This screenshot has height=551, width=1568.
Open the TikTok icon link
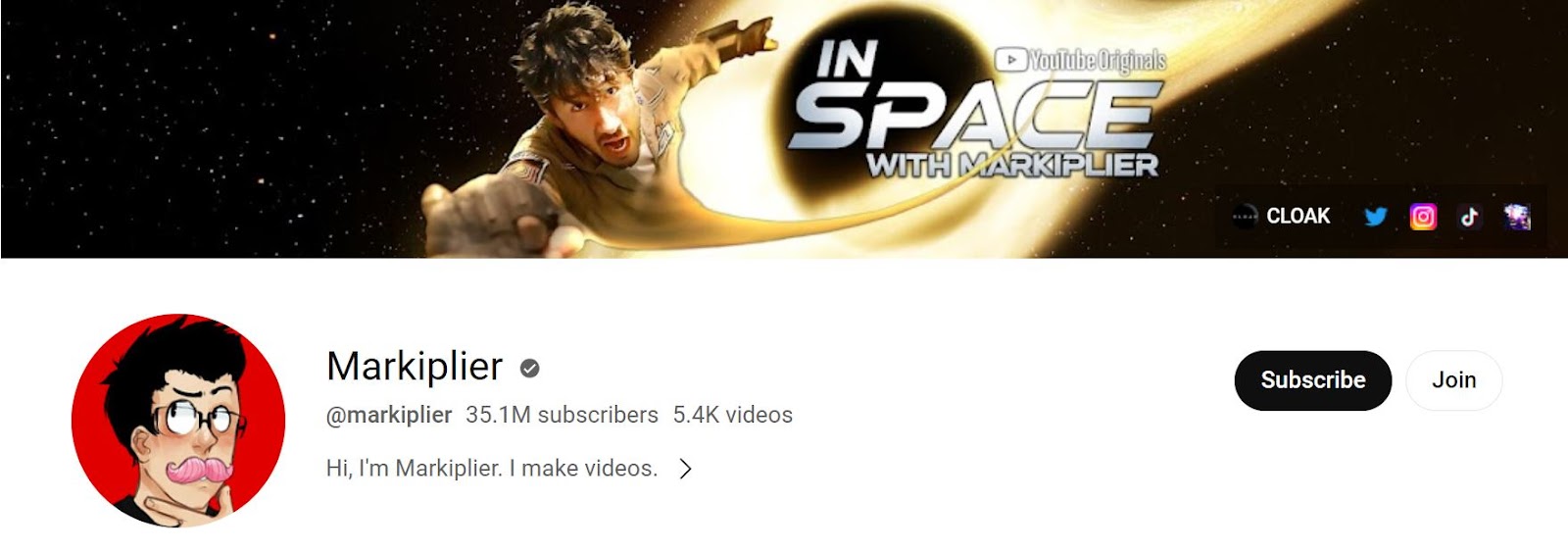pos(1469,217)
